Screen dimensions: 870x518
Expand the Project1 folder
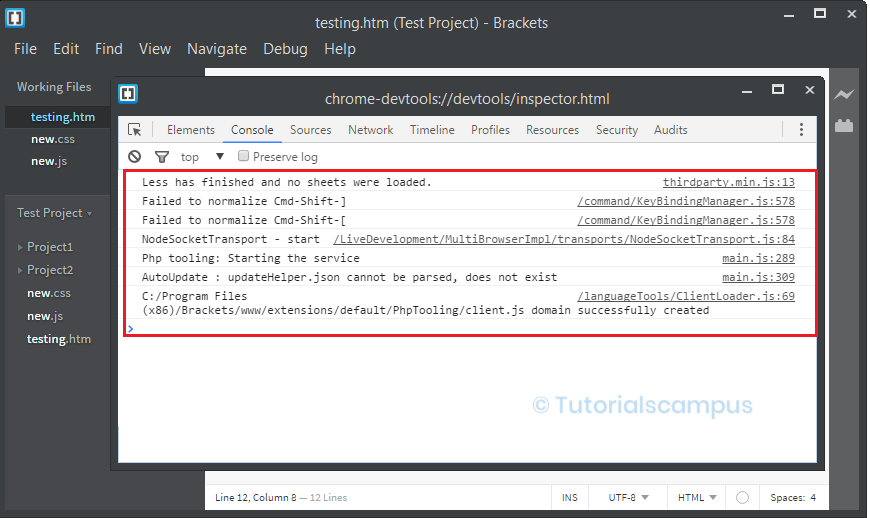[20, 247]
